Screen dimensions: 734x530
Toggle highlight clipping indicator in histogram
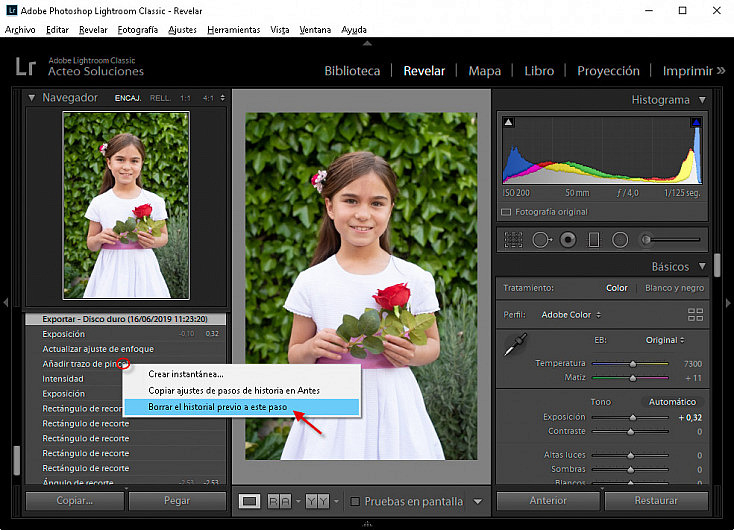pos(696,122)
